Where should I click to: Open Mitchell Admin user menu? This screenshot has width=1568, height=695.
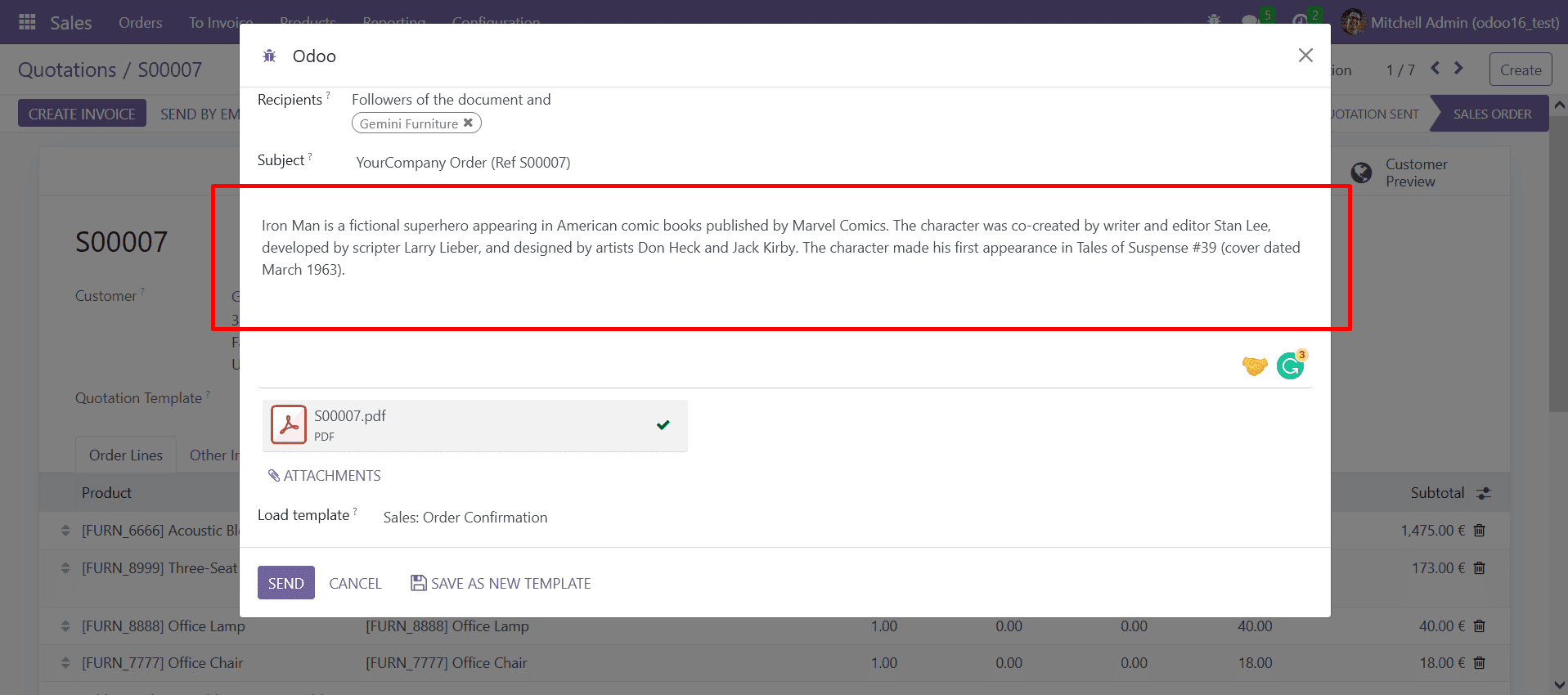point(1453,22)
